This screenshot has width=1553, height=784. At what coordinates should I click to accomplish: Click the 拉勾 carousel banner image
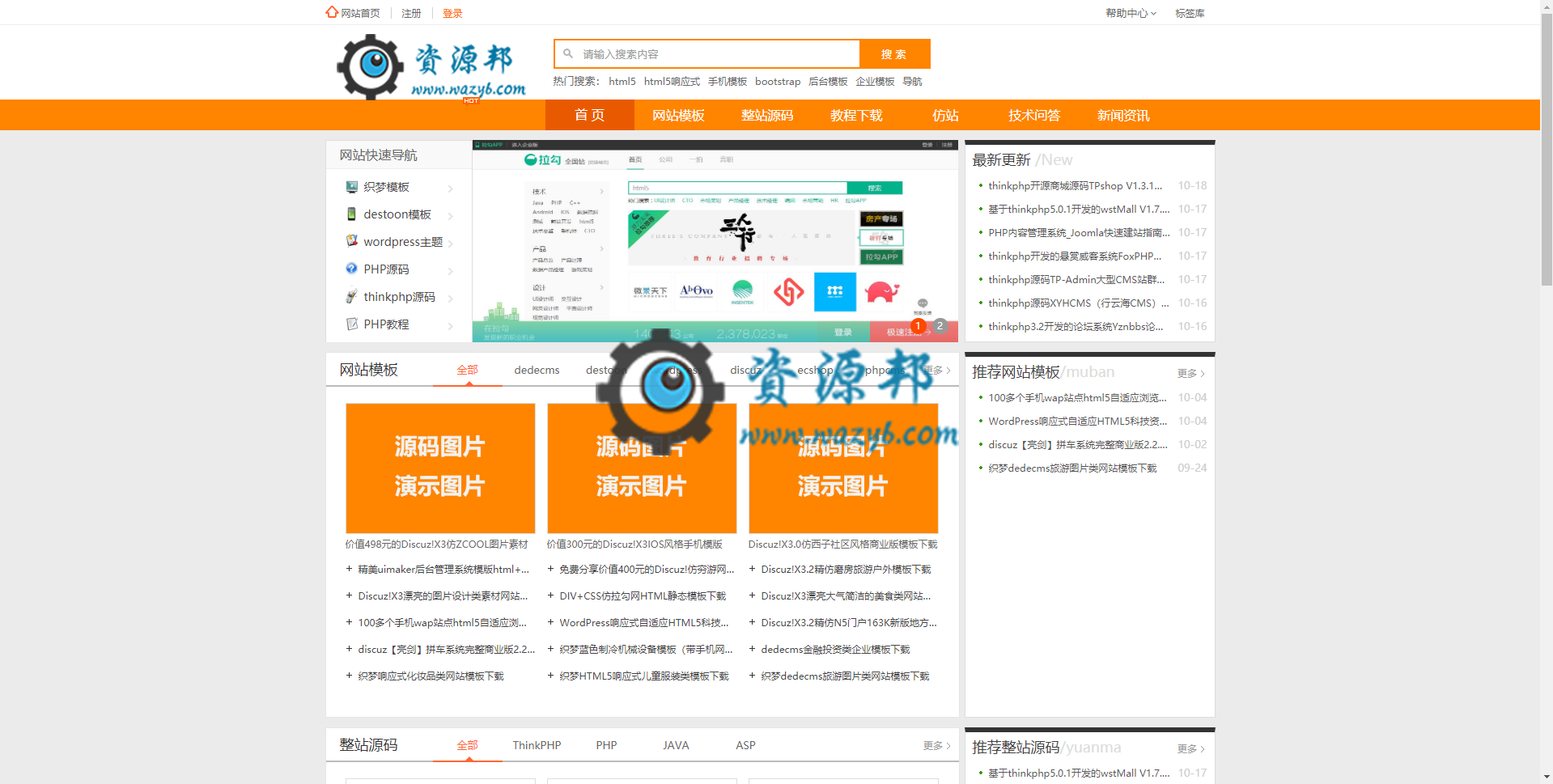pyautogui.click(x=715, y=241)
